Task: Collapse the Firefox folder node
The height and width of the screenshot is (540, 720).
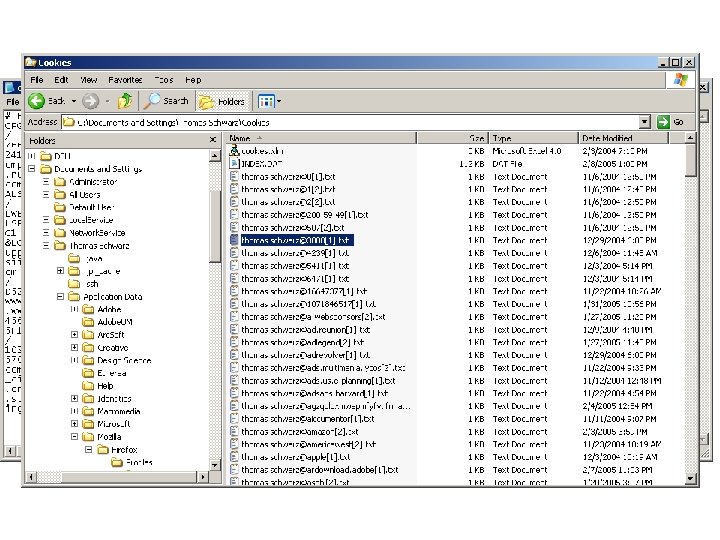Action: (89, 450)
